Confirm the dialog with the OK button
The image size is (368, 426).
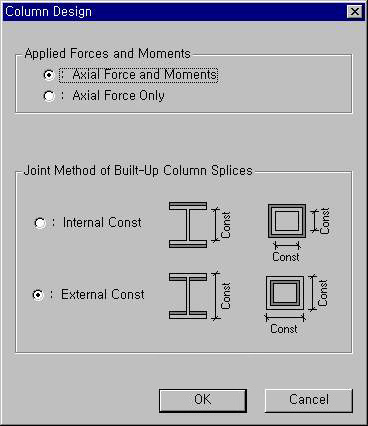pyautogui.click(x=203, y=400)
